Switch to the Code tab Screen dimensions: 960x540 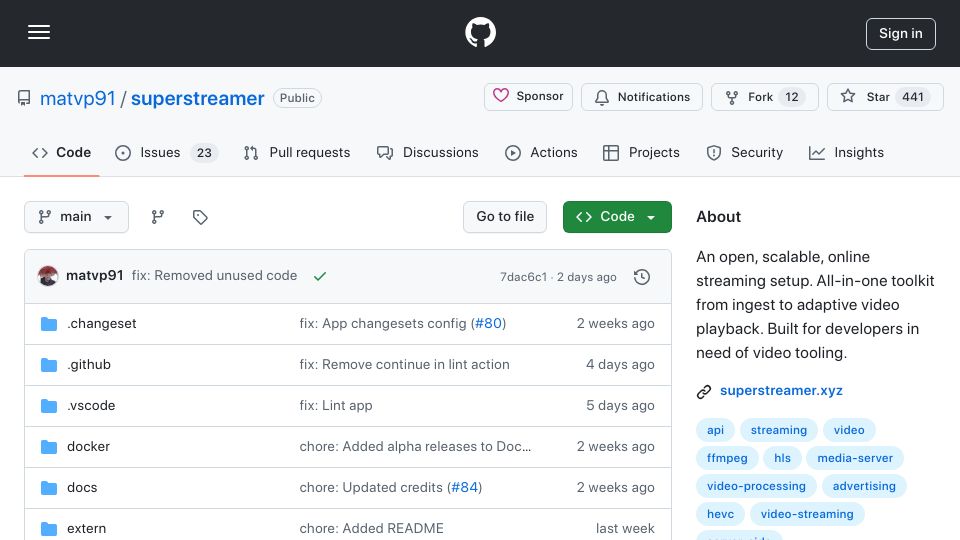point(61,152)
